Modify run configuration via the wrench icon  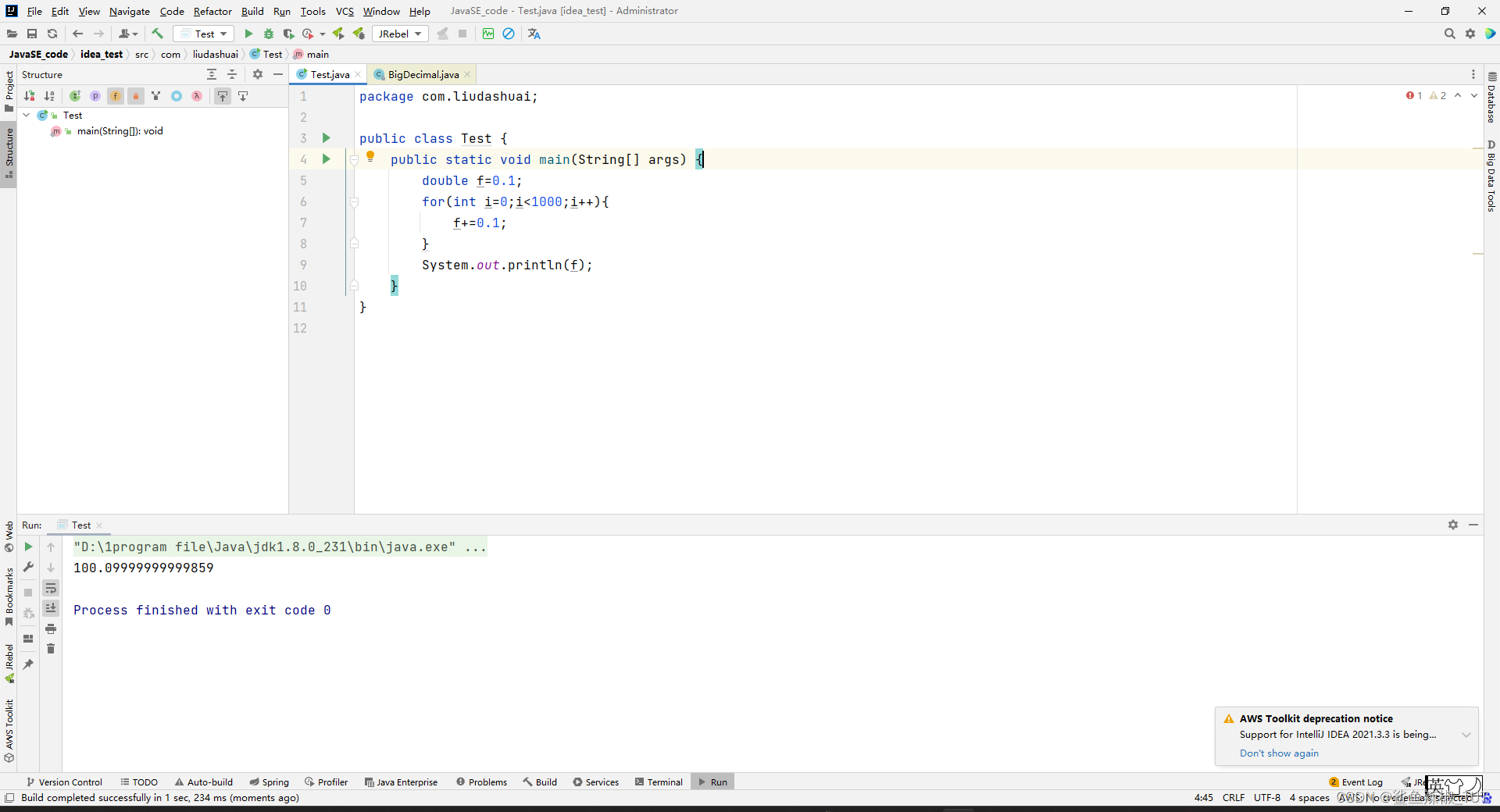[28, 568]
